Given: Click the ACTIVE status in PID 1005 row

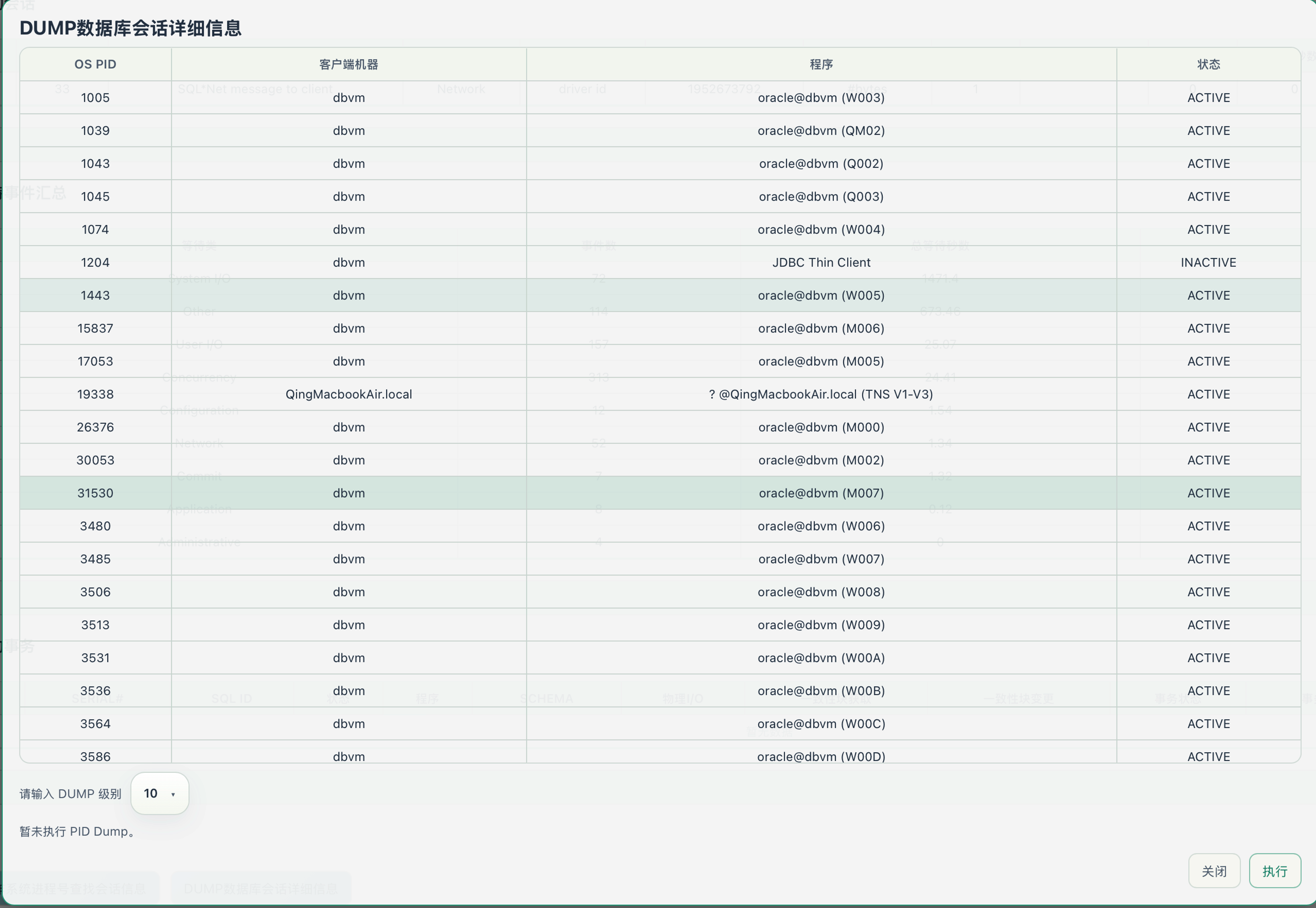Looking at the screenshot, I should (1208, 97).
